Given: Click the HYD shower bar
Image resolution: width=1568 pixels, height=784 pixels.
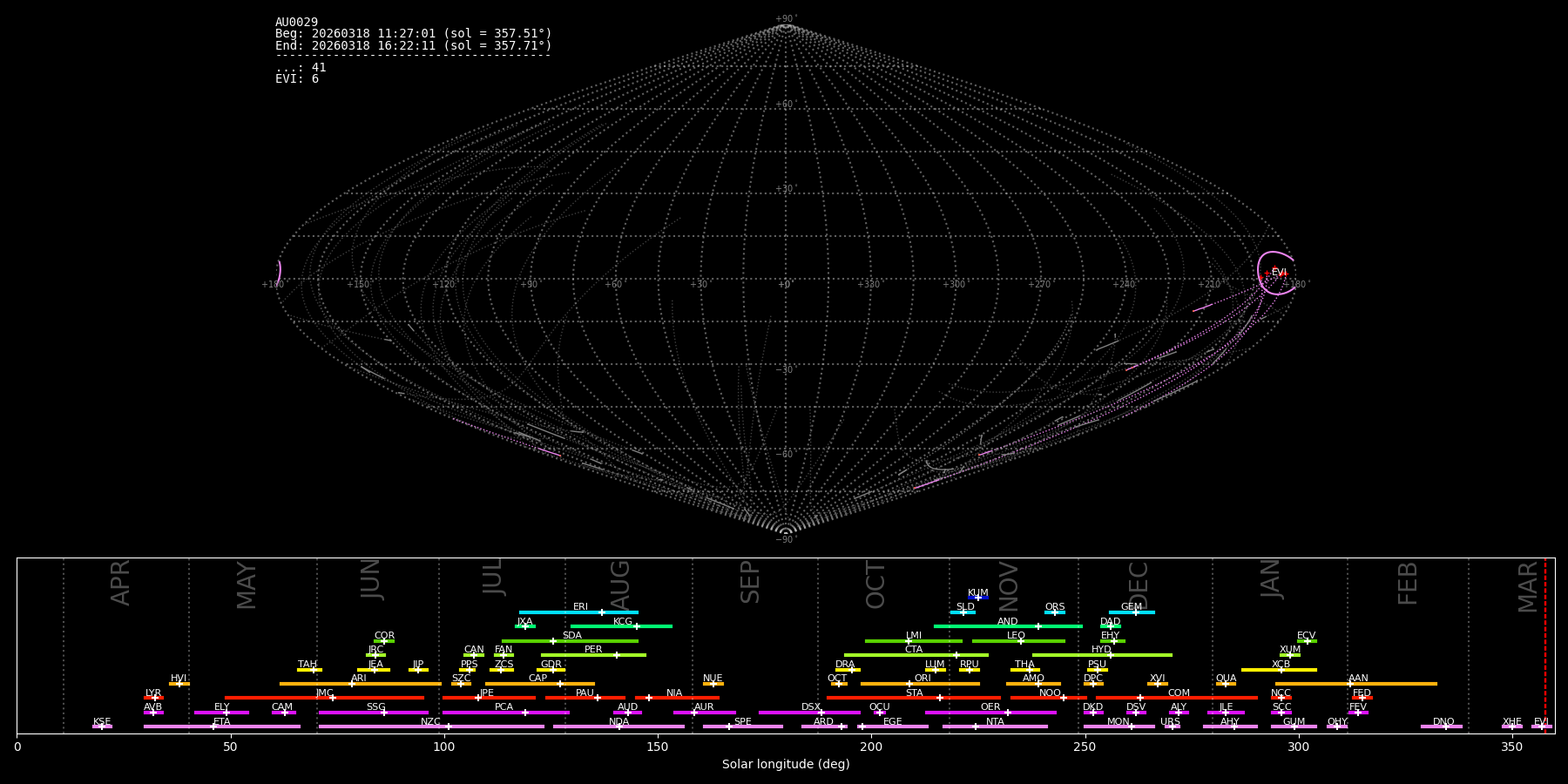Looking at the screenshot, I should (1102, 655).
